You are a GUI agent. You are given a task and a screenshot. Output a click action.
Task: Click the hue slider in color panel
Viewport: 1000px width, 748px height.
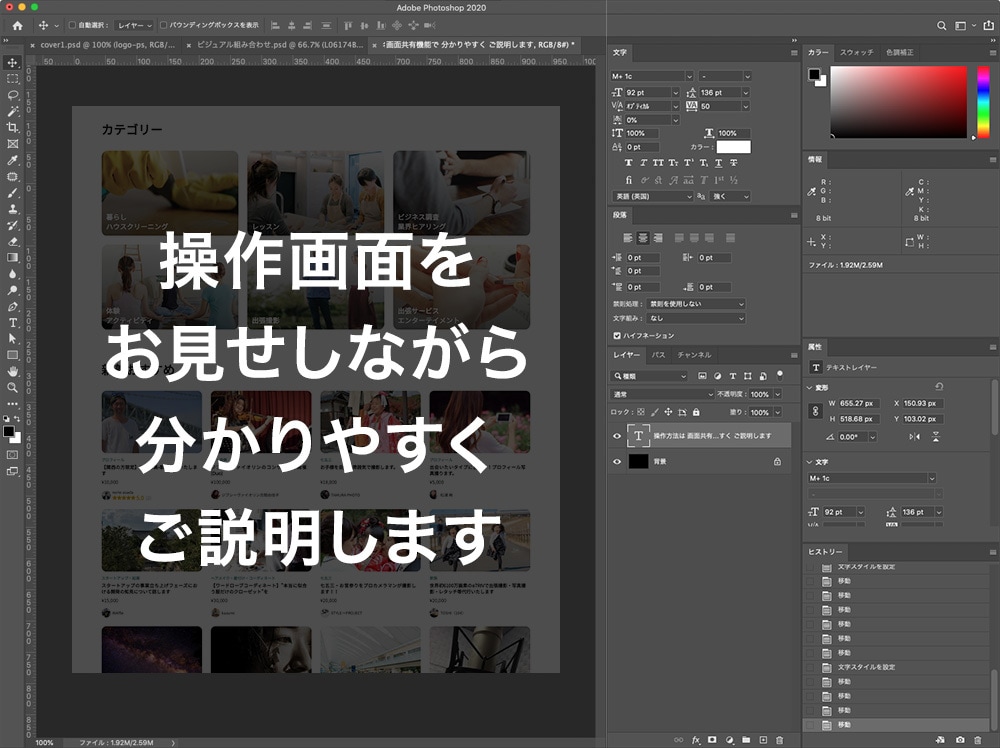point(983,102)
